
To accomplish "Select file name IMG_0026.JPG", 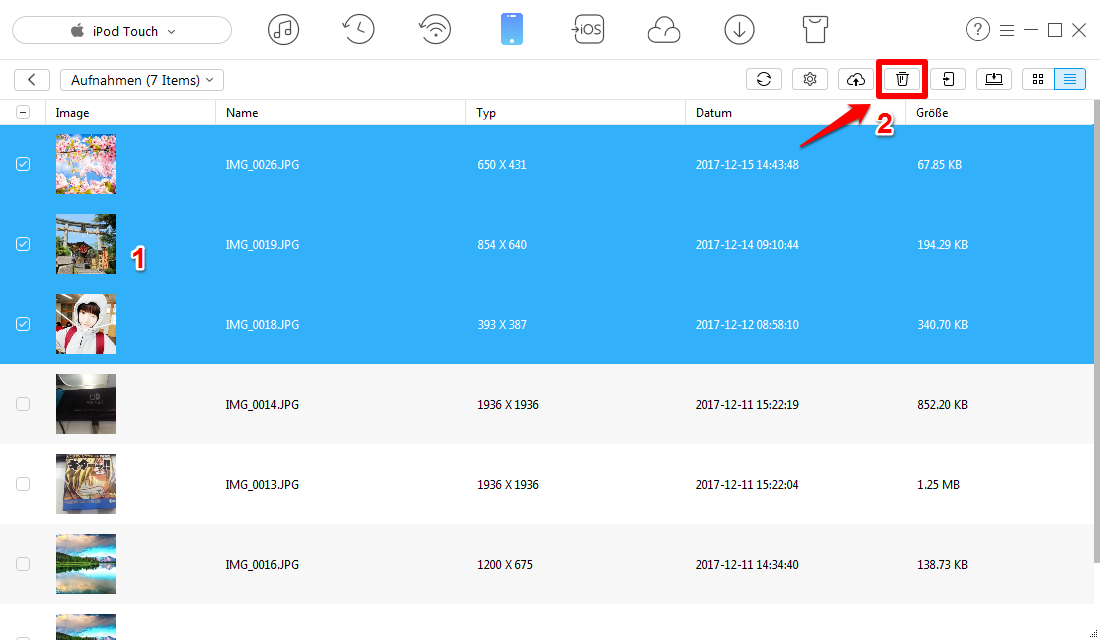I will tap(262, 165).
